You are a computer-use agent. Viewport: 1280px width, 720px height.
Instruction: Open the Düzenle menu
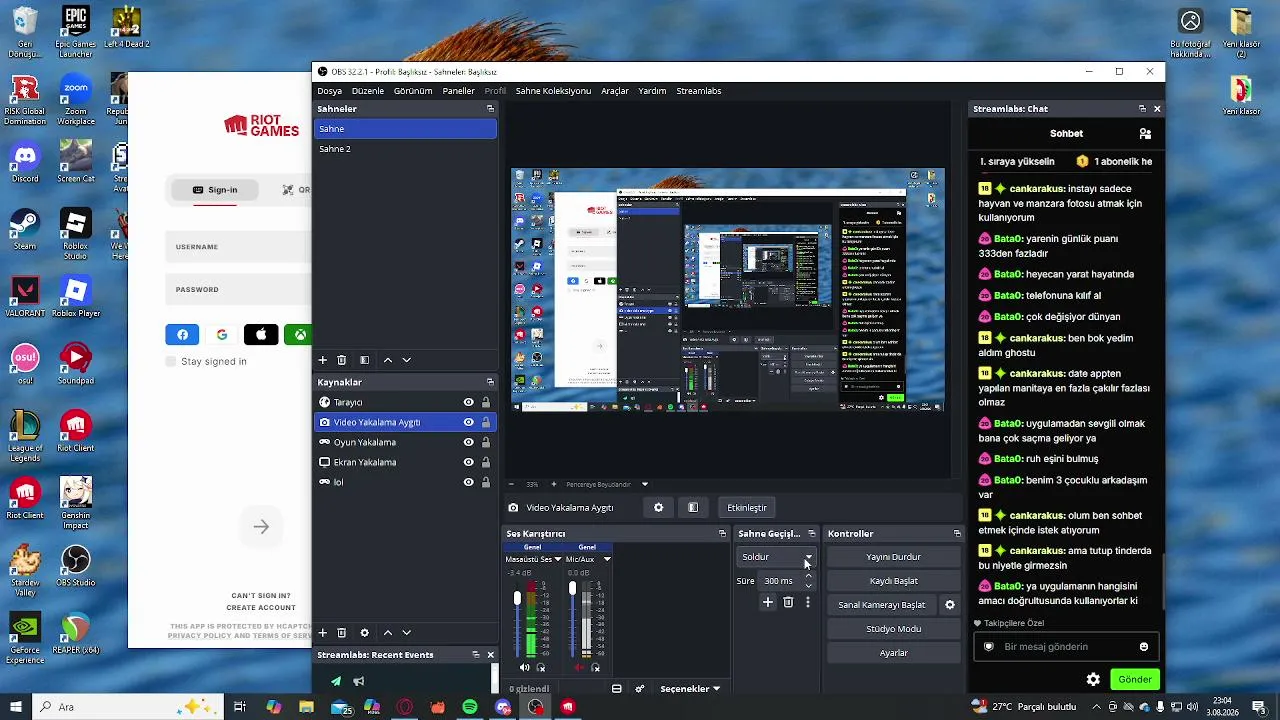coord(368,91)
